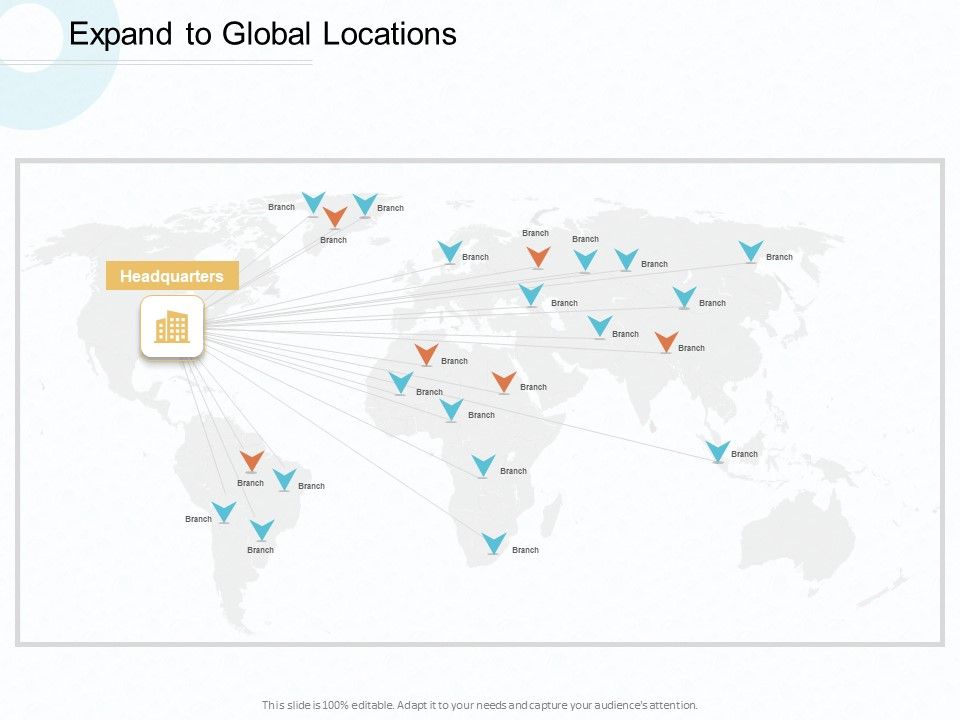Select the yellow Headquarters label

pyautogui.click(x=172, y=276)
